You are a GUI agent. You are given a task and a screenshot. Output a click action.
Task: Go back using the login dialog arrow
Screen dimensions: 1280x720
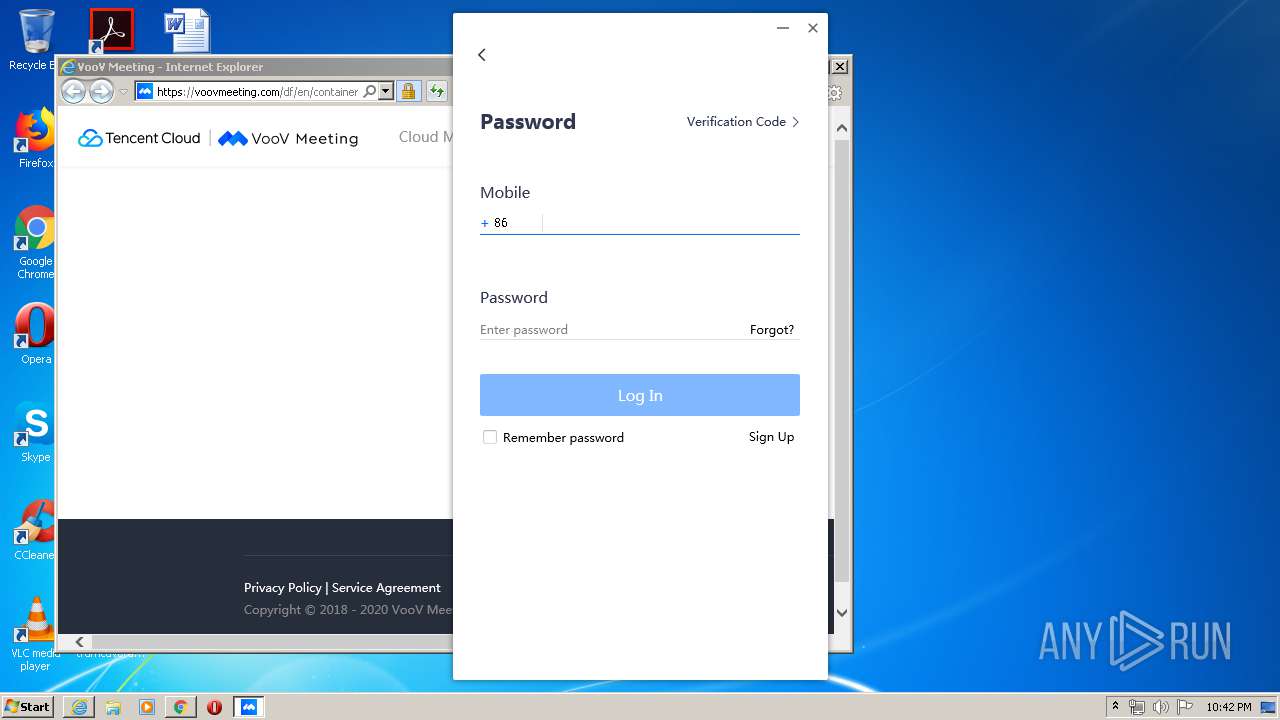click(482, 55)
